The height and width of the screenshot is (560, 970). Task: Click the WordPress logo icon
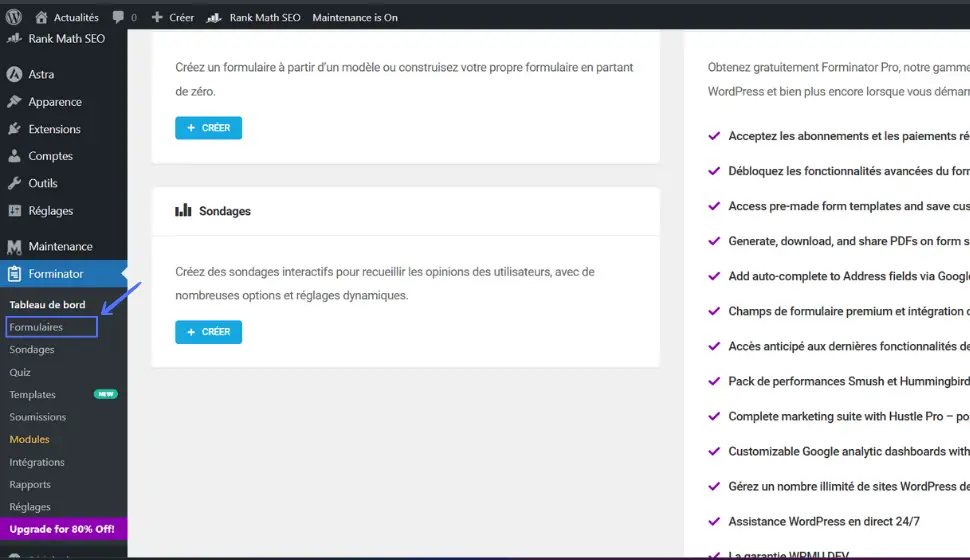(14, 17)
